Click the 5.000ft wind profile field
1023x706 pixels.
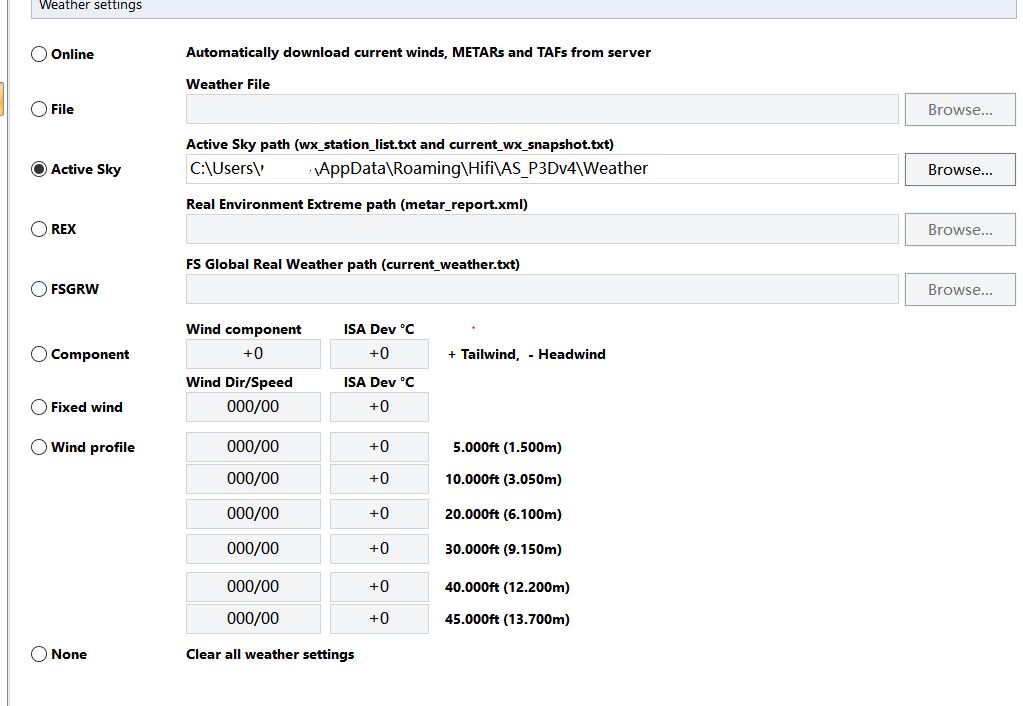tap(253, 447)
